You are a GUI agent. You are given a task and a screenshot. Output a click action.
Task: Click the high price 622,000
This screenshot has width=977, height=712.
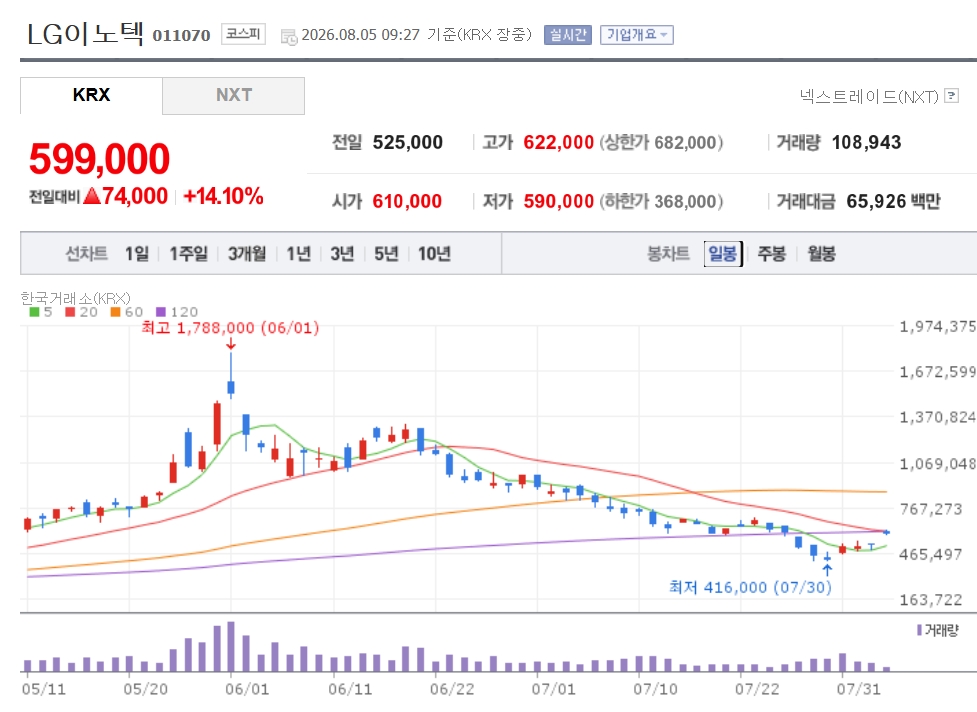(558, 143)
